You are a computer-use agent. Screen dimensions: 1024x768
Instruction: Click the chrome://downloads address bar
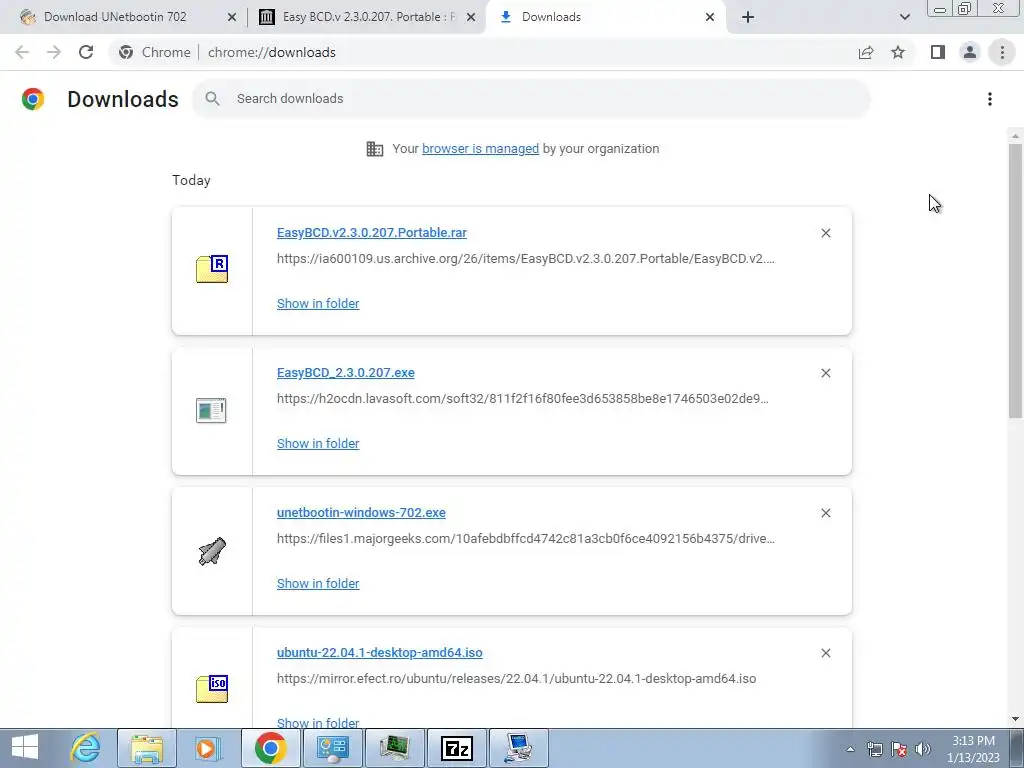(x=271, y=52)
